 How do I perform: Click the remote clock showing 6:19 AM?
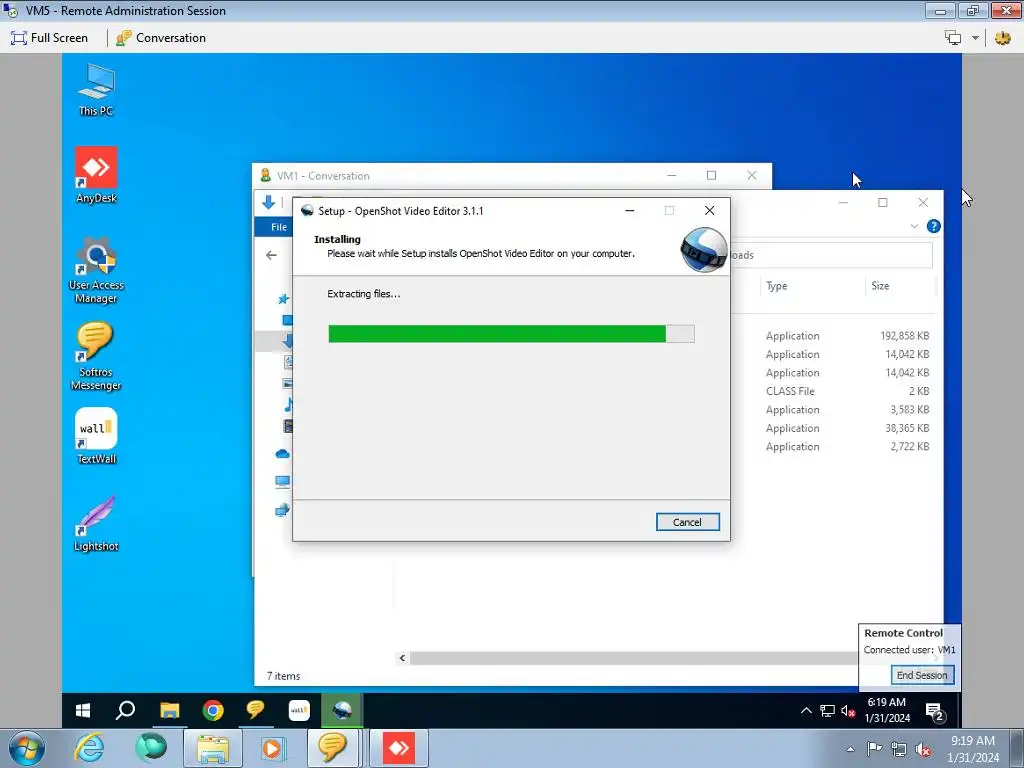[x=887, y=710]
